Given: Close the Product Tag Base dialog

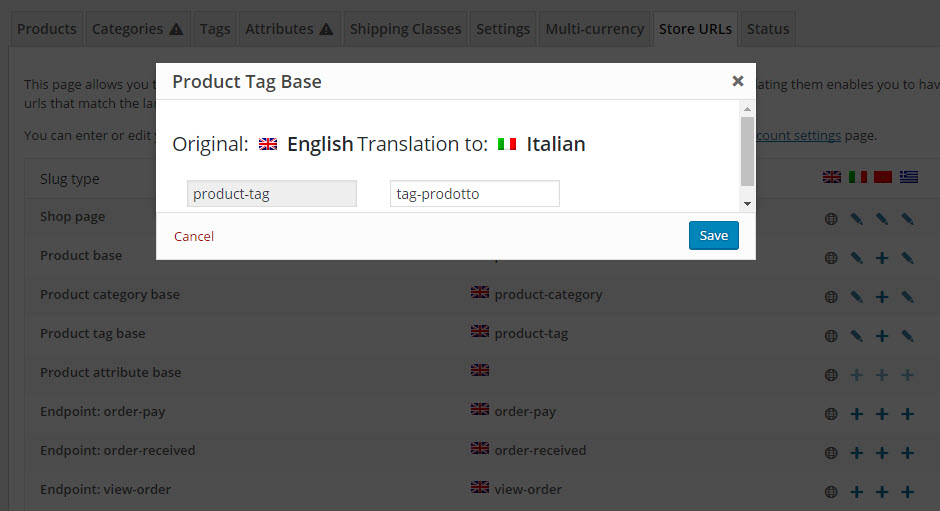Looking at the screenshot, I should click(x=737, y=81).
